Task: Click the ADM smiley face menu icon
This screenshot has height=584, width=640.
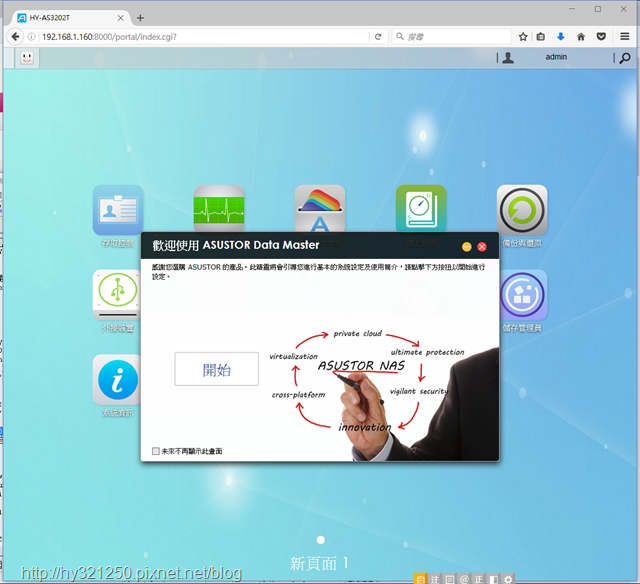Action: [27, 58]
